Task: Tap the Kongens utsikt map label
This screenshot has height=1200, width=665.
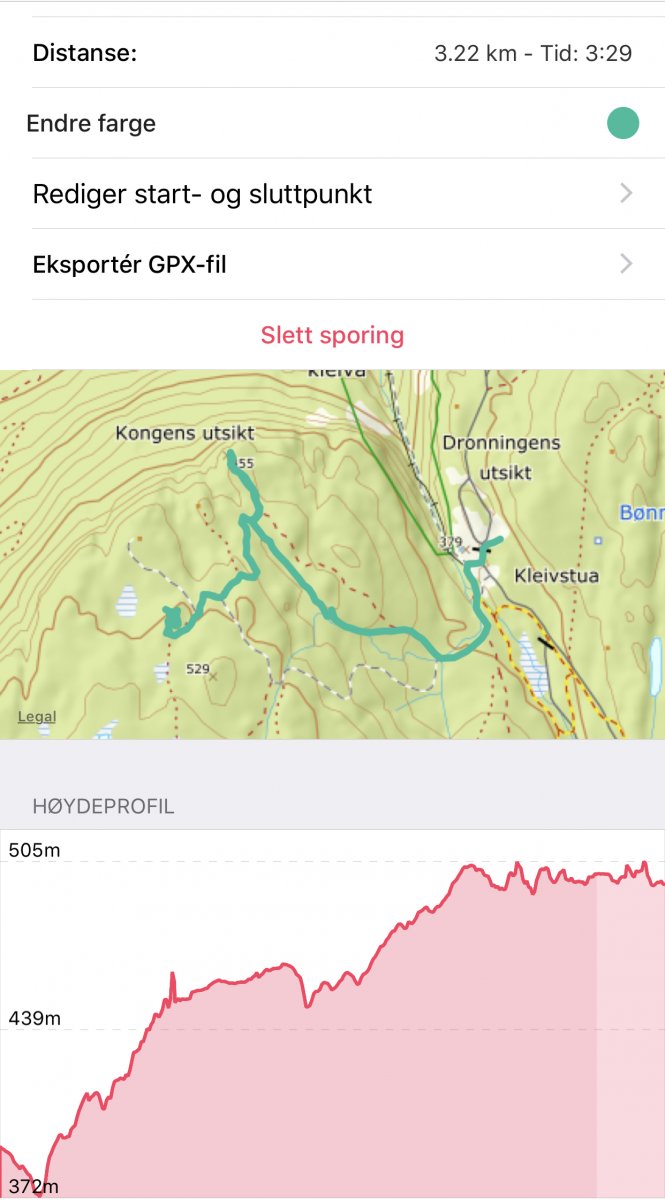Action: point(185,433)
